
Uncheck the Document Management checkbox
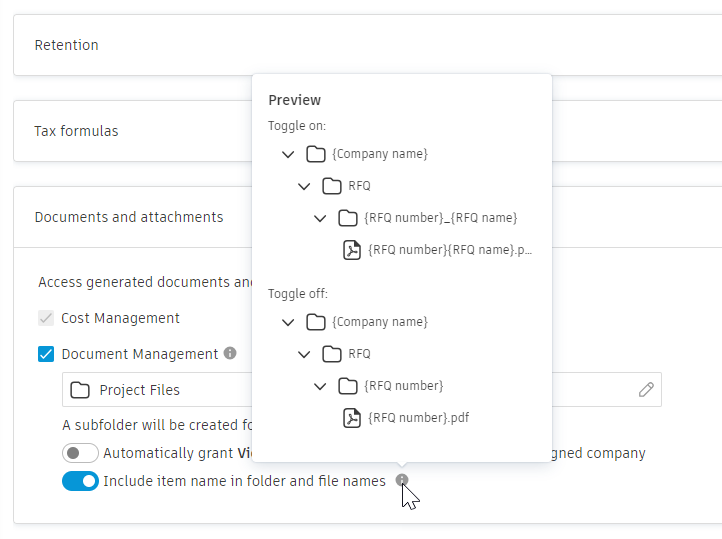click(x=46, y=354)
